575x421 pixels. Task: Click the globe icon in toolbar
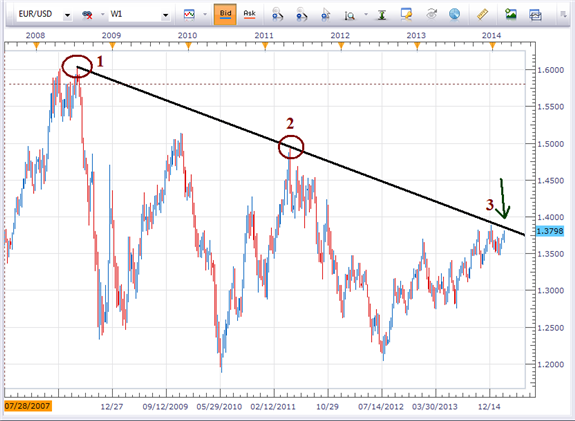454,14
